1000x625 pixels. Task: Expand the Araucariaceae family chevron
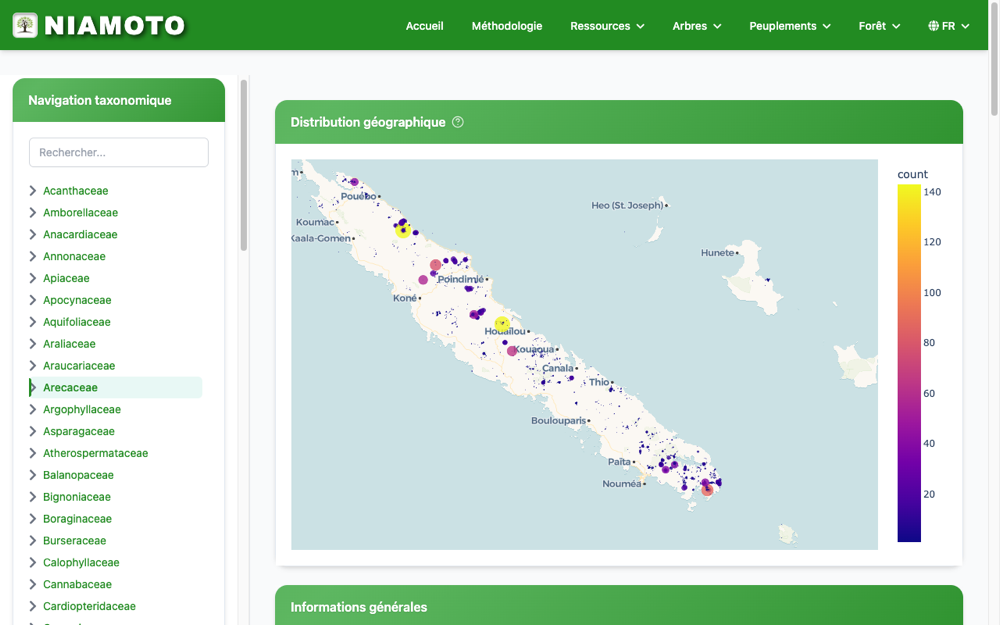point(33,365)
